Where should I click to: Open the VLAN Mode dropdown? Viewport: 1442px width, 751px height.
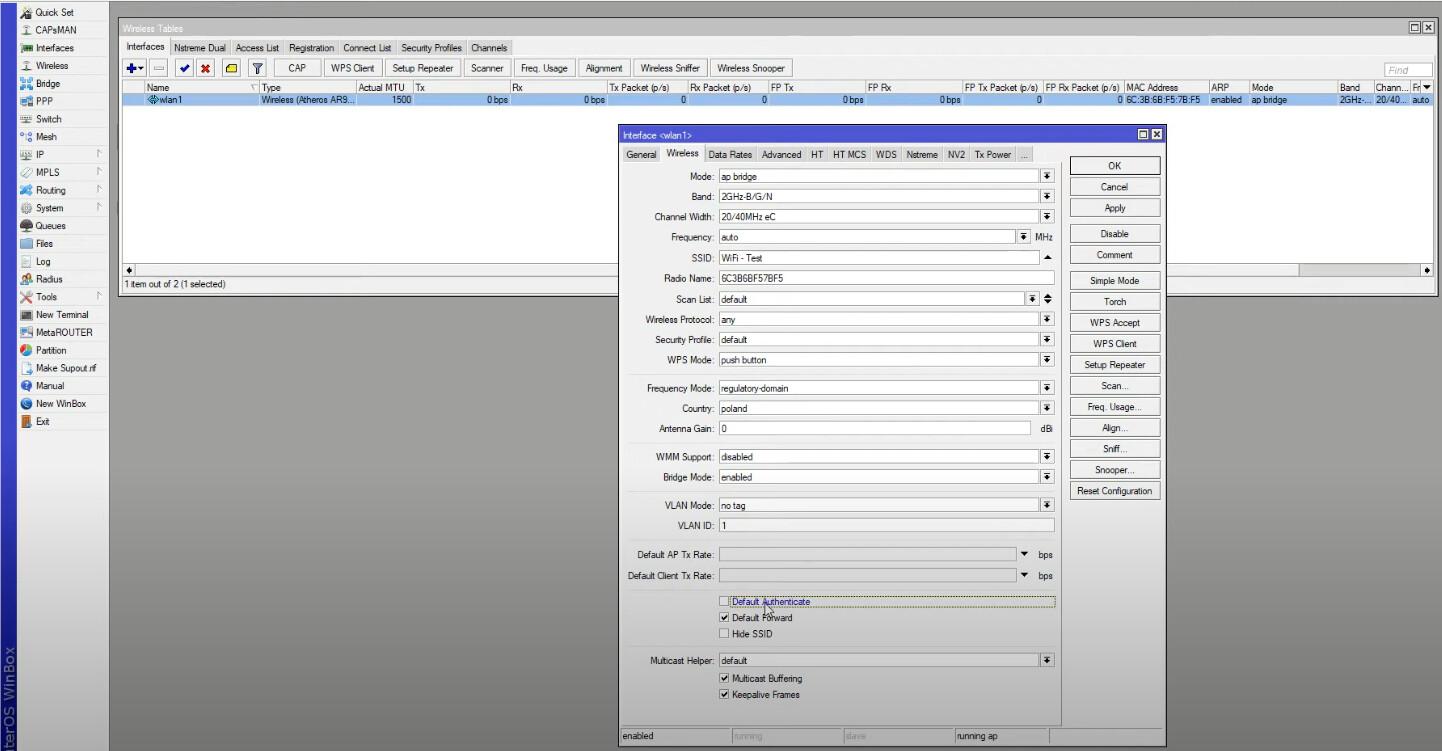tap(1047, 506)
